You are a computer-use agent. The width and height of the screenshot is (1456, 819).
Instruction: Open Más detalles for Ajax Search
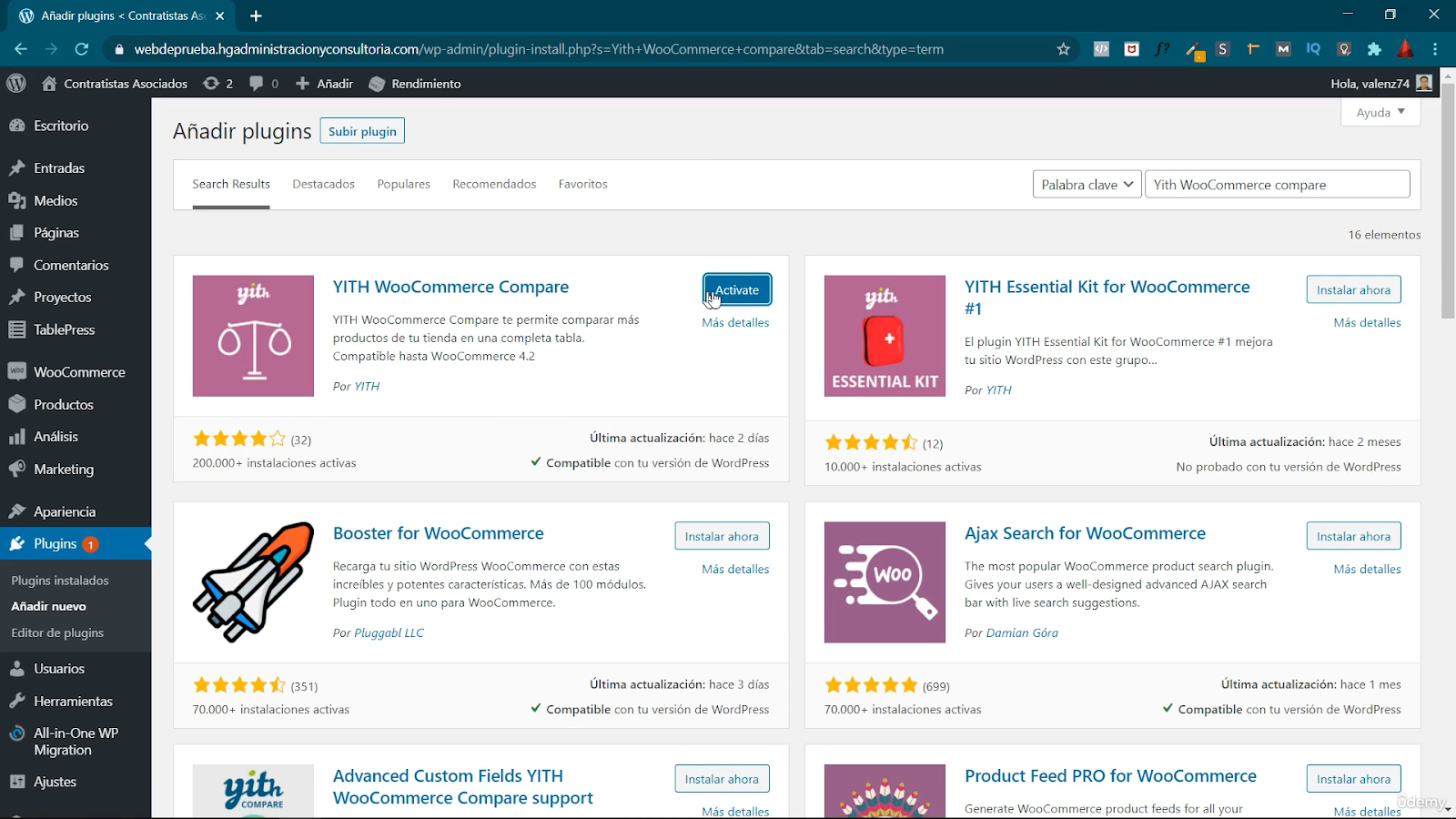pos(1367,569)
